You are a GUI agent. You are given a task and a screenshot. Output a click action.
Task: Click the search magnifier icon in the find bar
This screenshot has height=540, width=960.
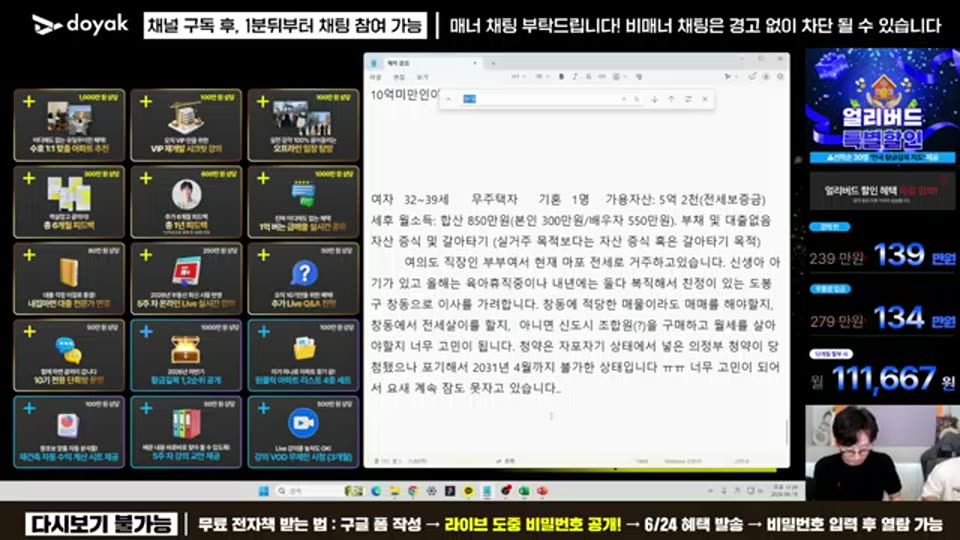click(637, 99)
